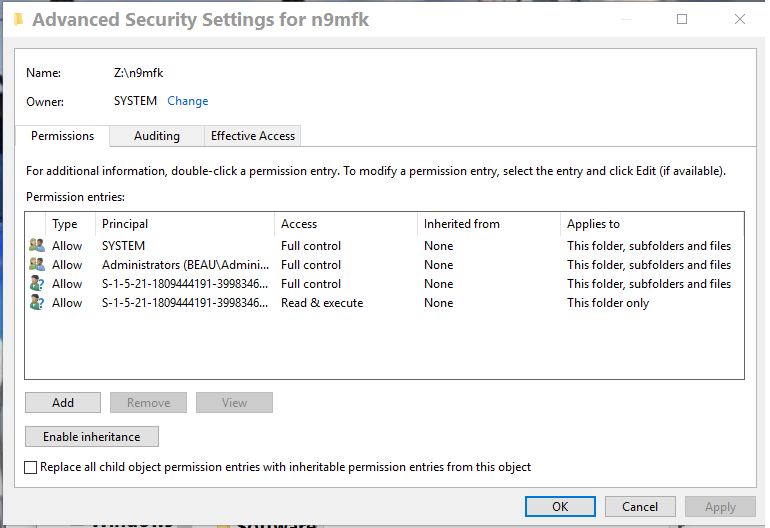Sort by the Inherited from column header

click(x=489, y=224)
